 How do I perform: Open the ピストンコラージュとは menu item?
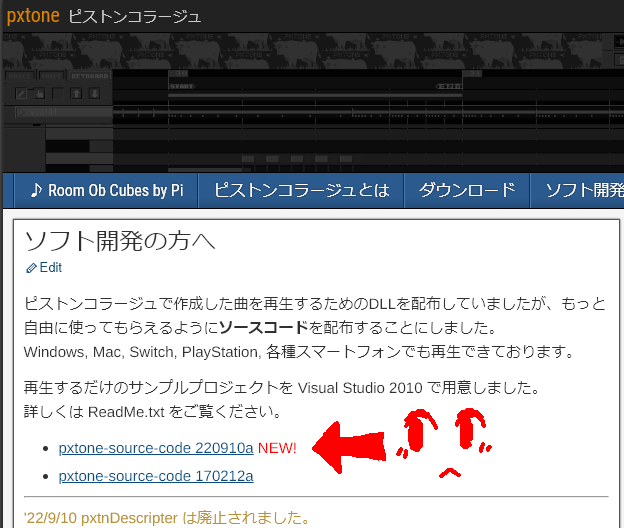(301, 191)
